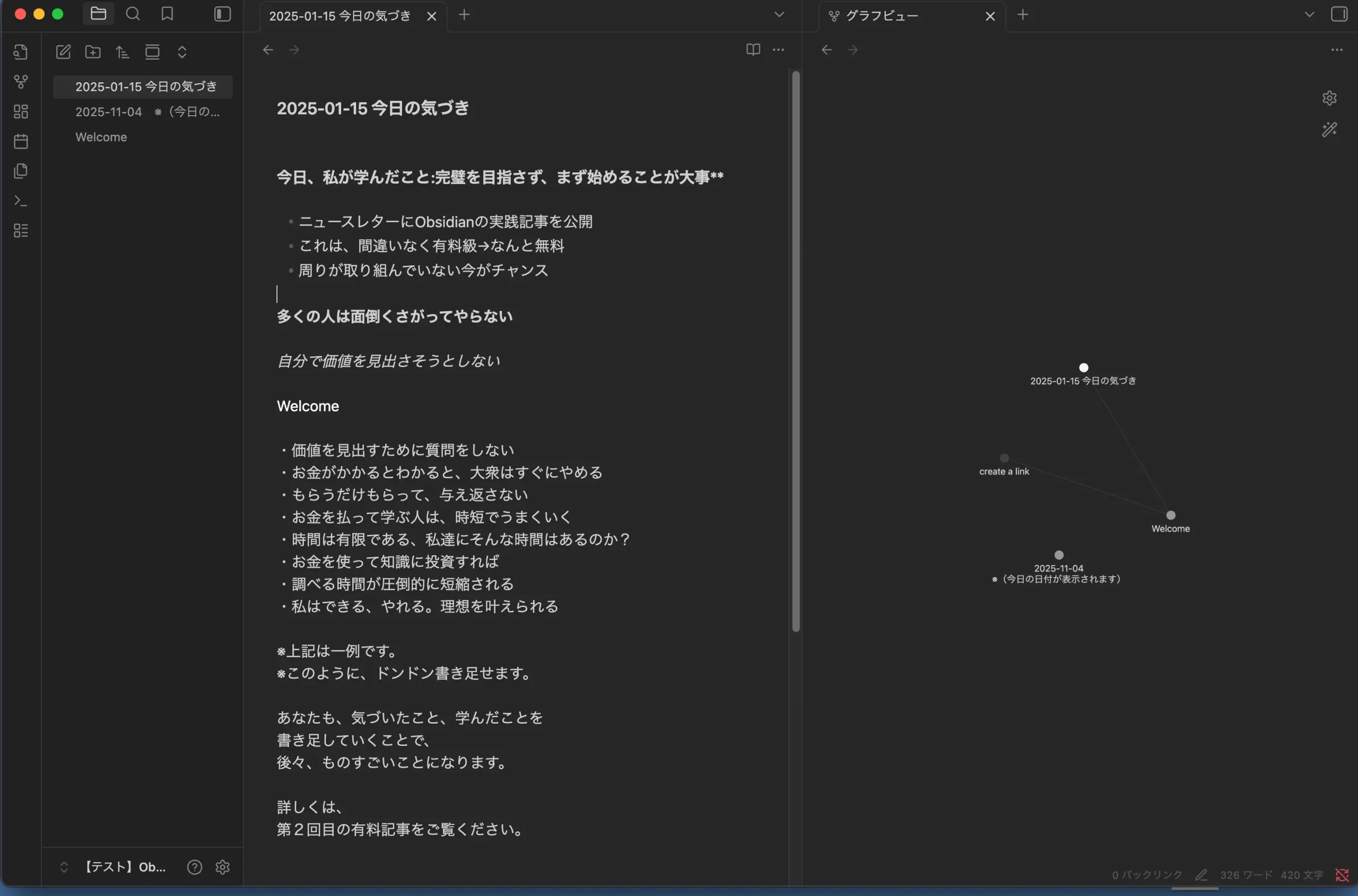This screenshot has width=1358, height=896.
Task: Switch to the グラフビュー tab
Action: tap(882, 16)
